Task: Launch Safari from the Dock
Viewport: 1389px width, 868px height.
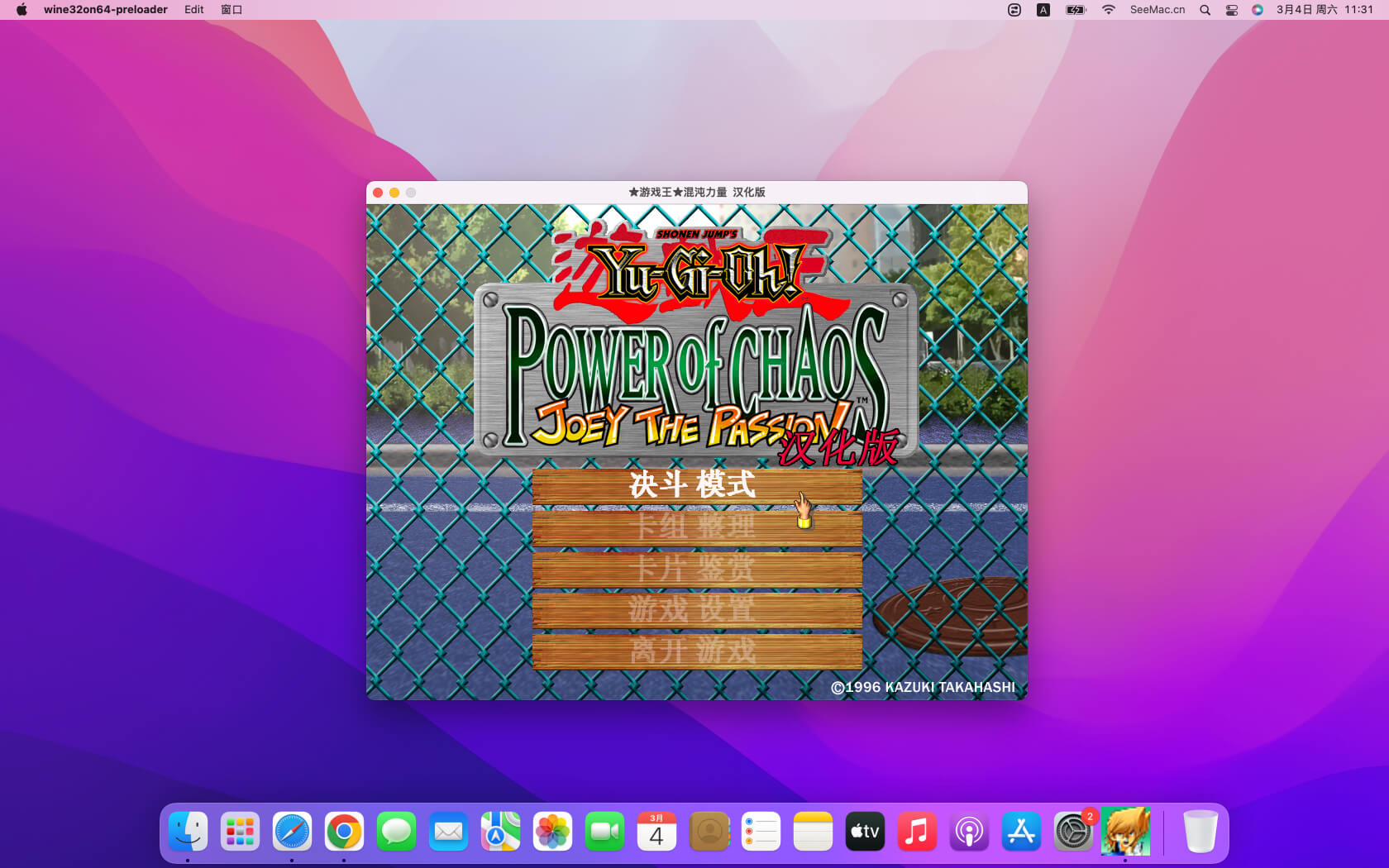Action: pos(292,831)
